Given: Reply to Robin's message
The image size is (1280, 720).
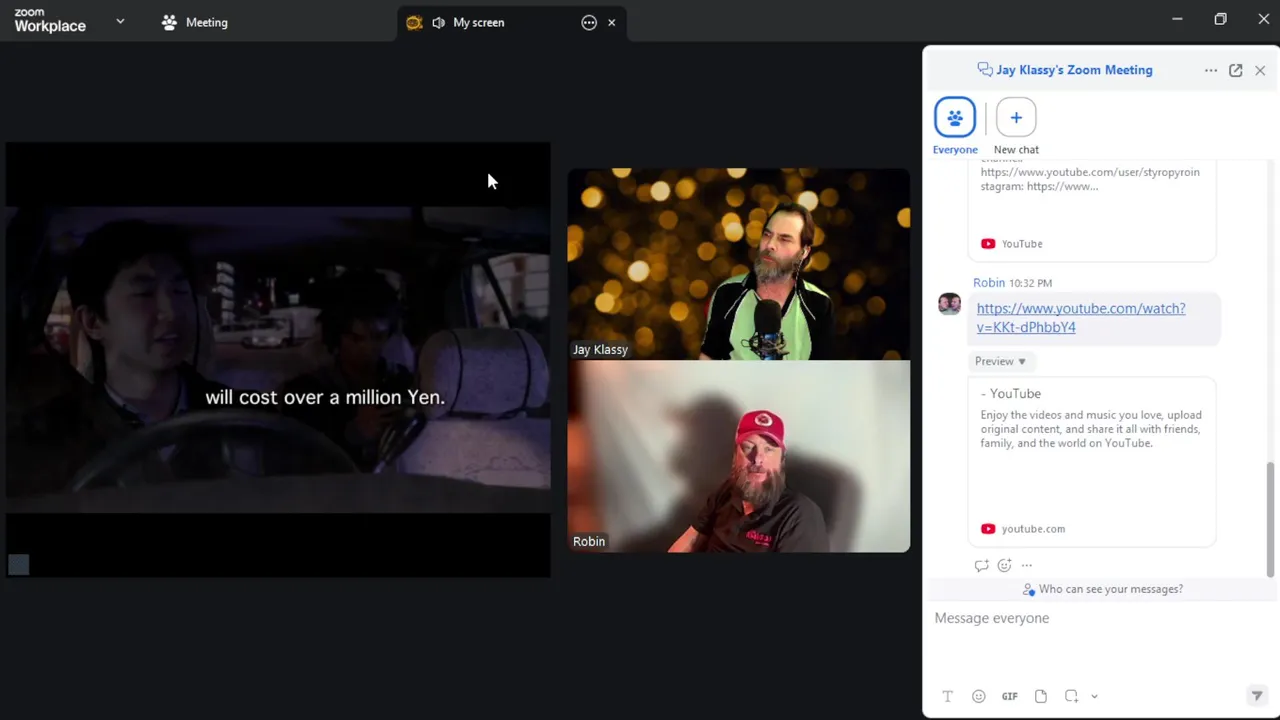Looking at the screenshot, I should [981, 565].
